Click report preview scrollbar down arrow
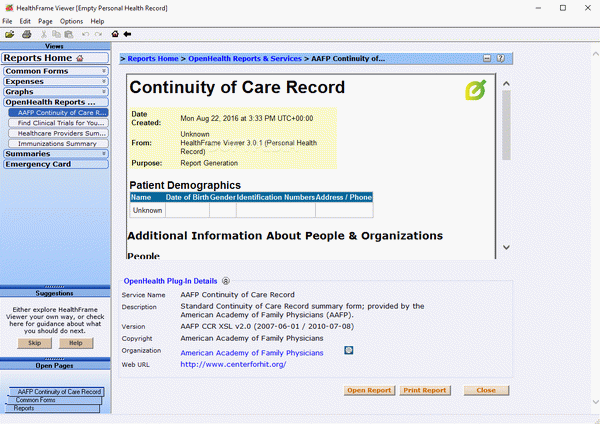 coord(506,247)
